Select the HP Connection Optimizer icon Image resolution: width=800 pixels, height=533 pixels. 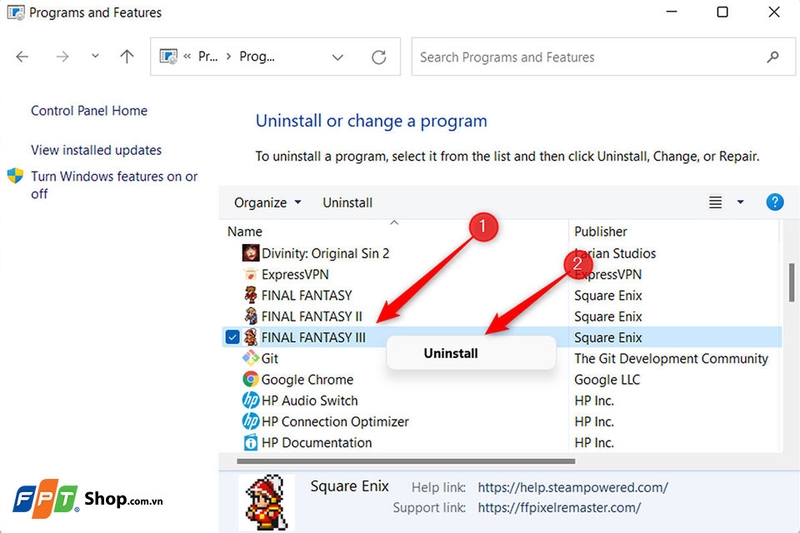click(x=251, y=421)
